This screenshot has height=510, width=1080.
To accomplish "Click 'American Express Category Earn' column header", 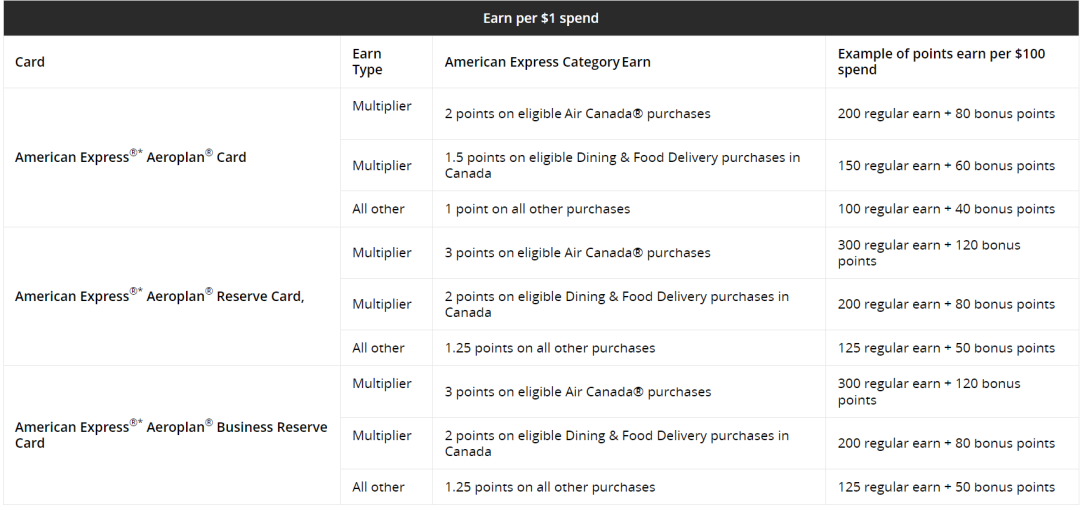I will [548, 62].
